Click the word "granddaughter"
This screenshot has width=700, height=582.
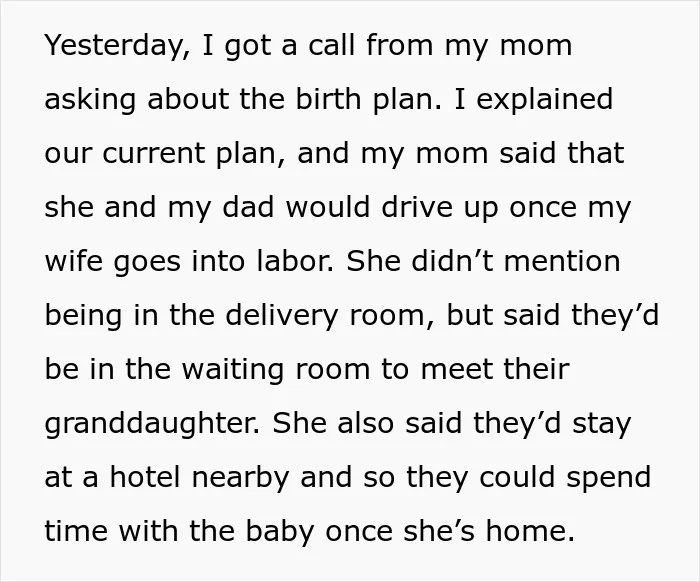pos(151,424)
